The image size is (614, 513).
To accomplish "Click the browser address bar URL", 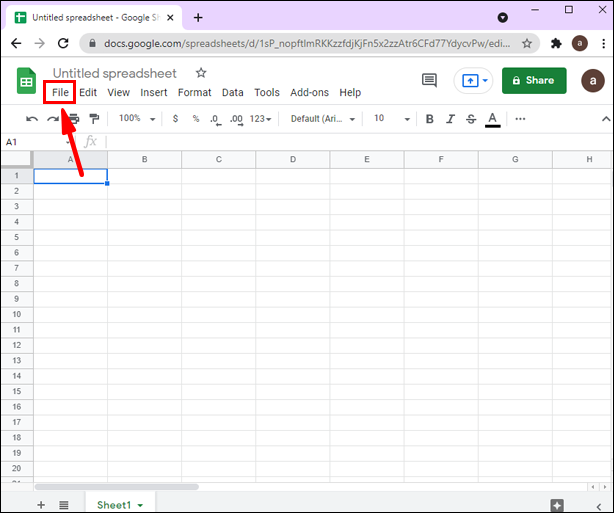I will tap(307, 43).
